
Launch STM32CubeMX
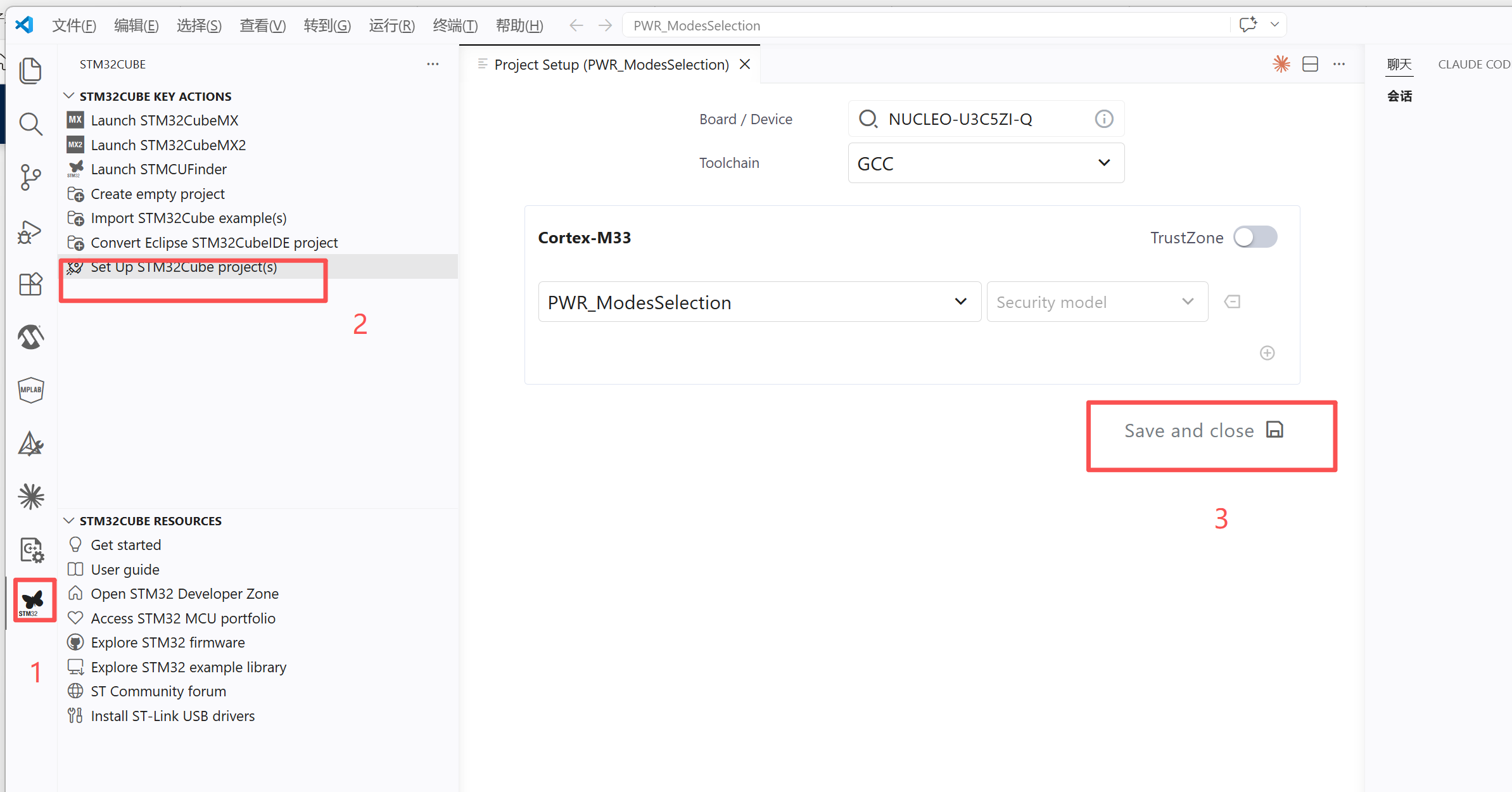point(165,120)
